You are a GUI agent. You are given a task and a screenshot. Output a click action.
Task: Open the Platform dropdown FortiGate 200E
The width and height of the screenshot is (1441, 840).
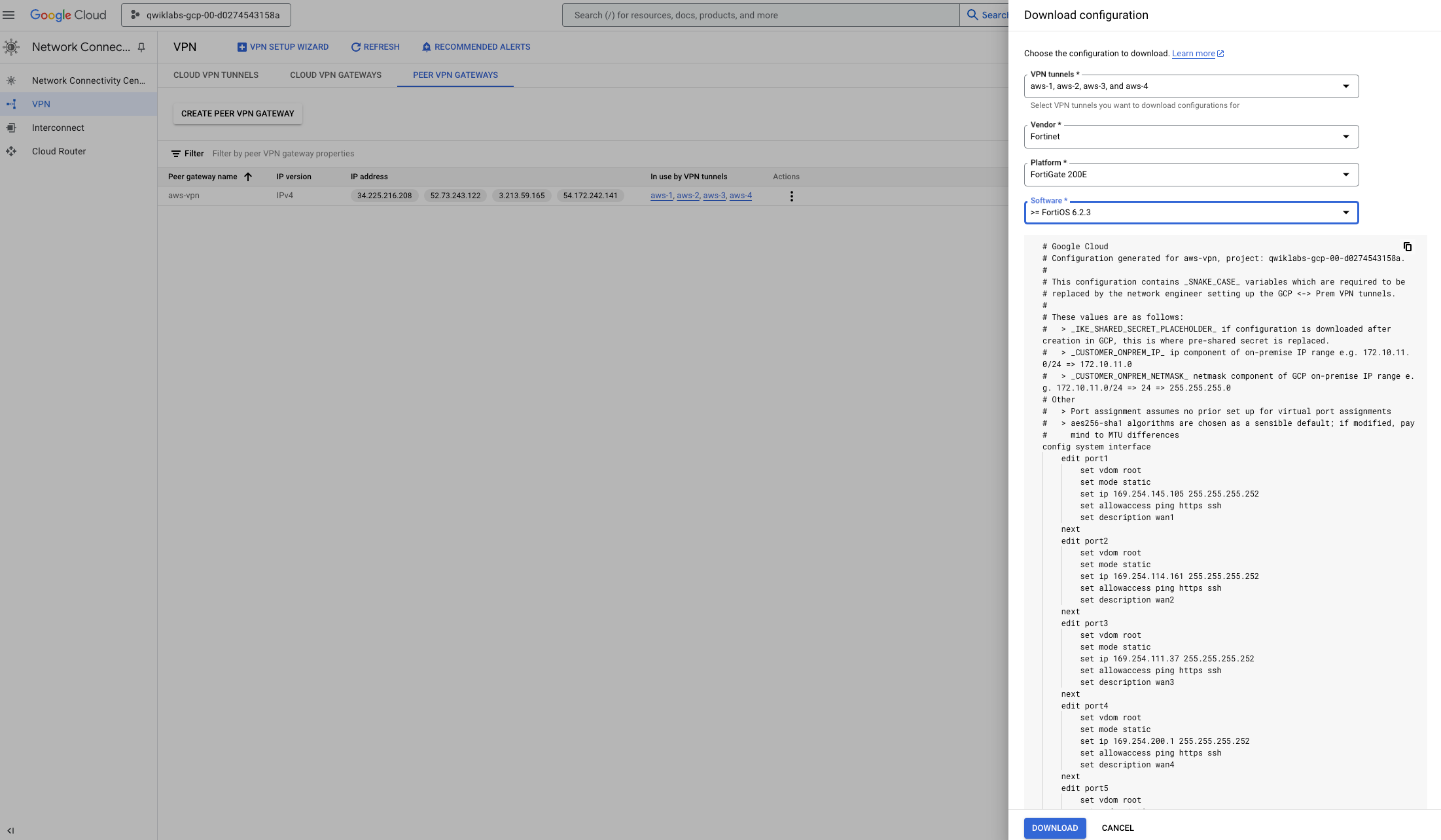tap(1190, 175)
